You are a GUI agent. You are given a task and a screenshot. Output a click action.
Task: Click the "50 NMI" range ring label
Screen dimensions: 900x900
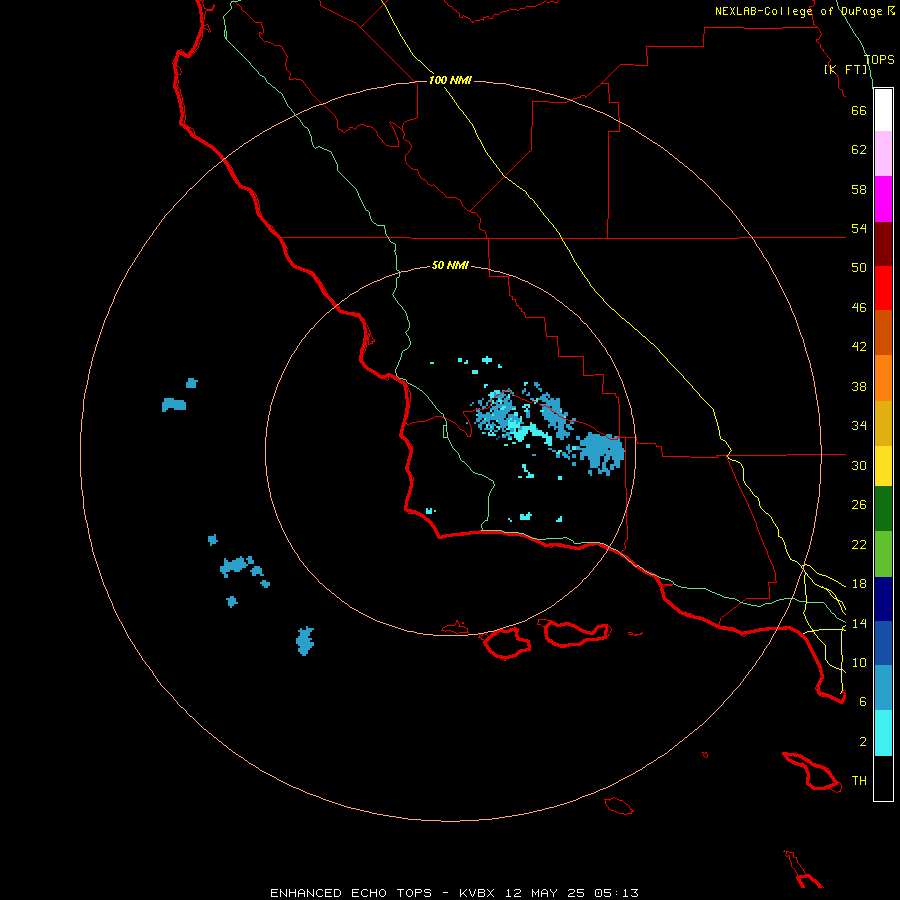point(450,265)
